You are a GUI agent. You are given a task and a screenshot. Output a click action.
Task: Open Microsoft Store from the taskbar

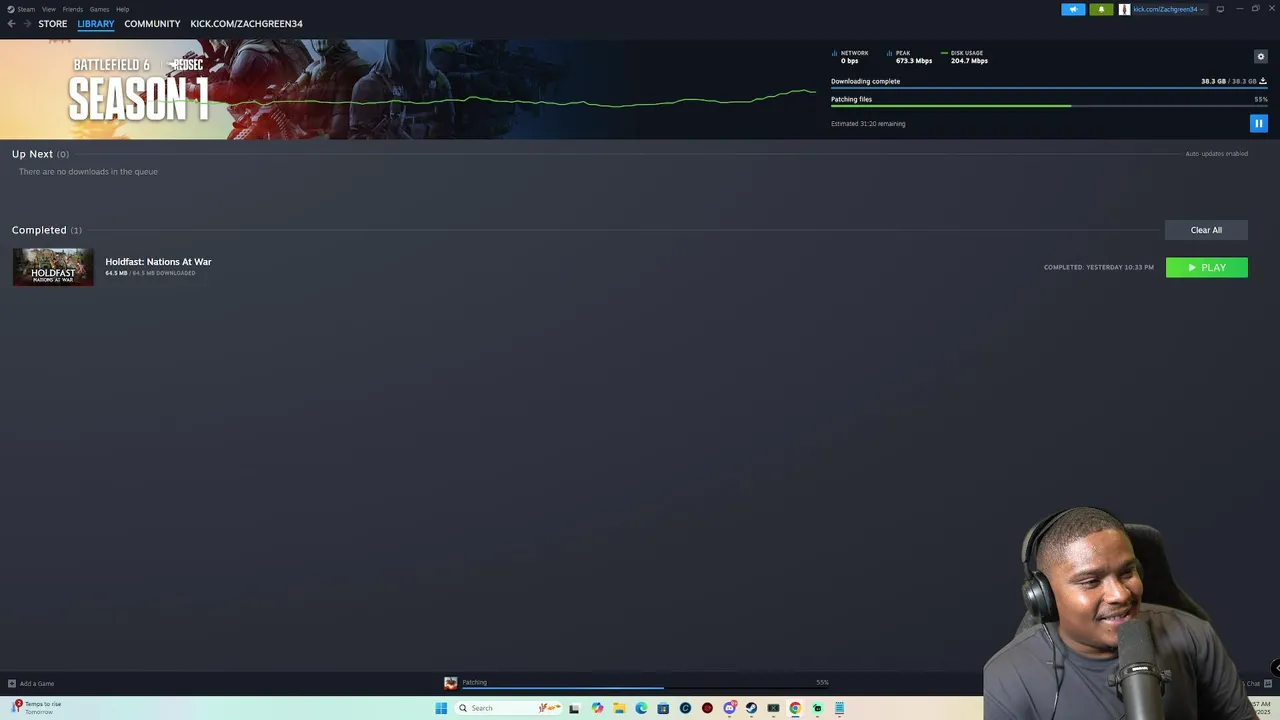(663, 708)
